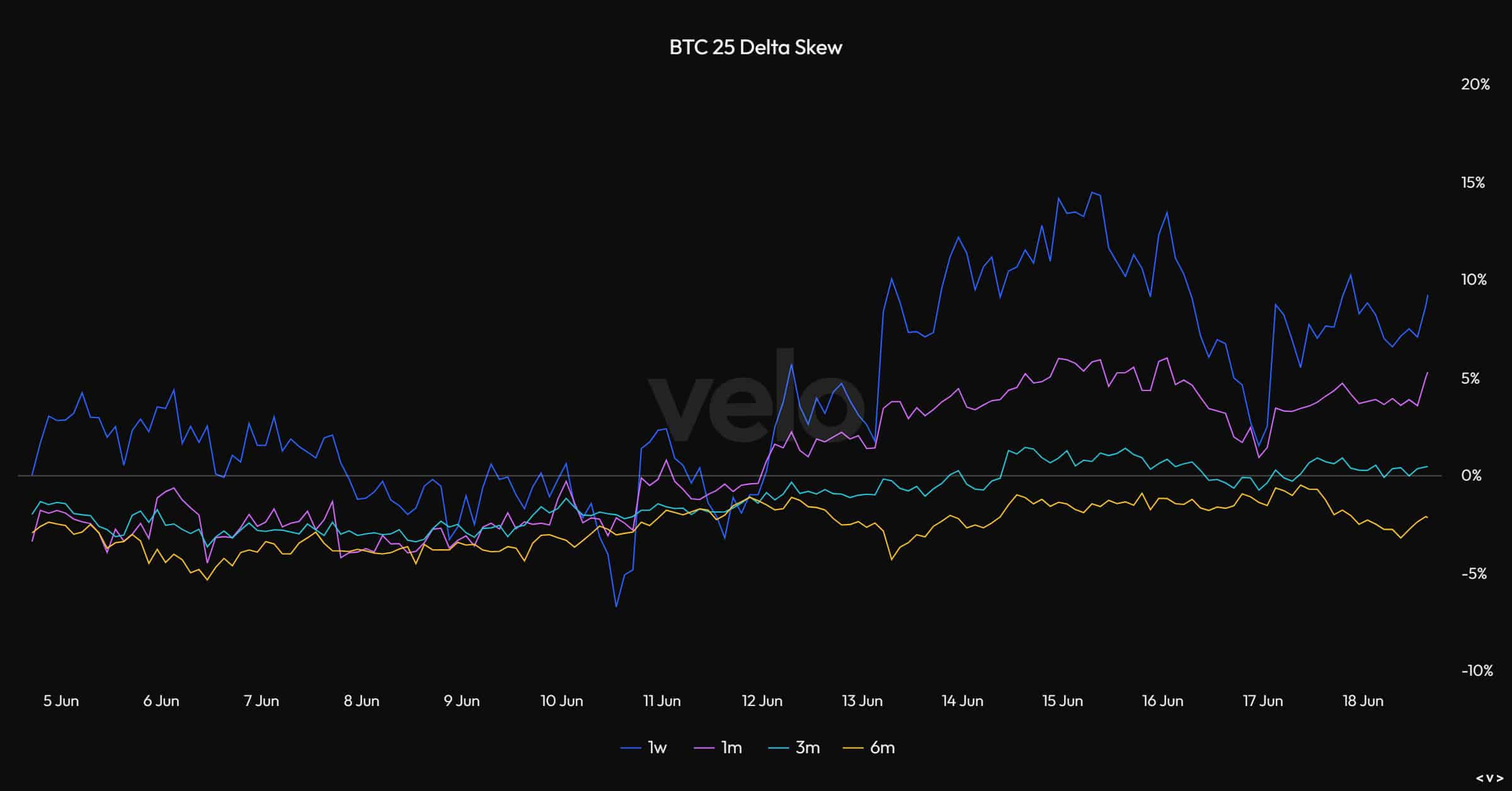The width and height of the screenshot is (1512, 791).
Task: Toggle the 3m series label in legend
Action: click(x=808, y=748)
